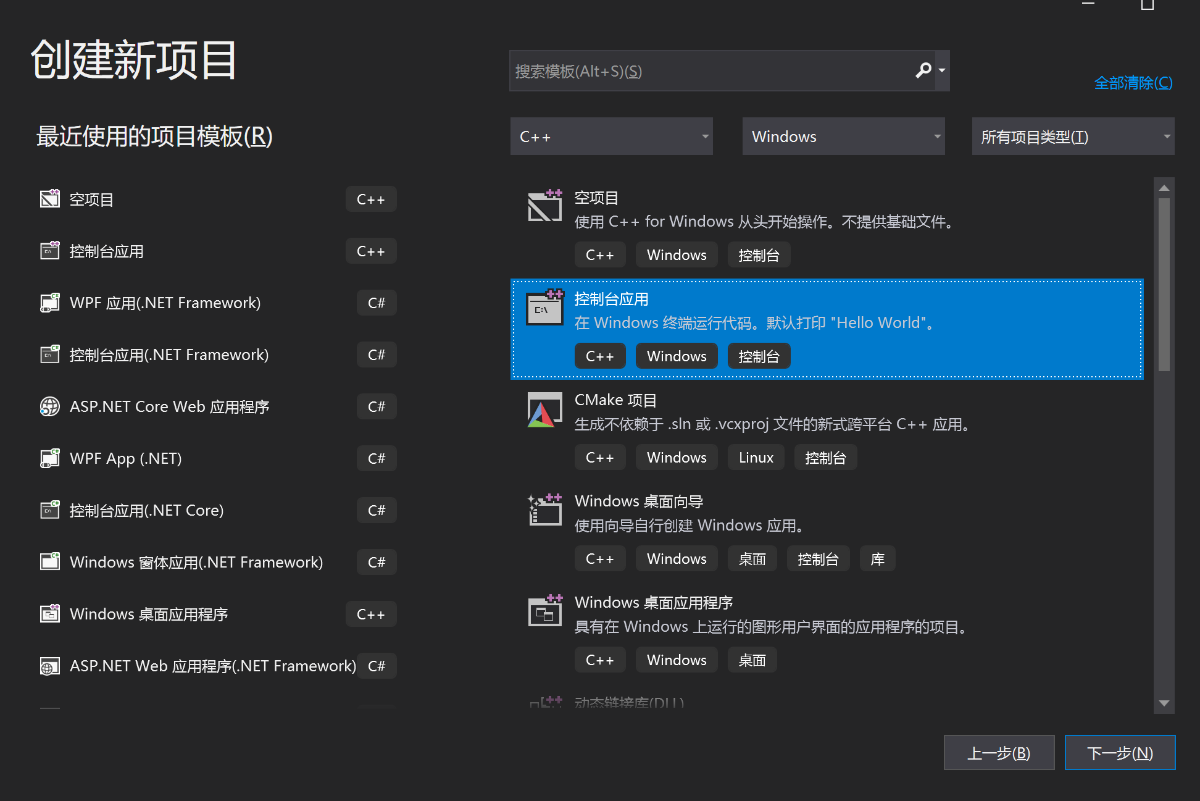Click the recent Windows 桌面应用程序 icon
The image size is (1200, 801).
coord(50,614)
